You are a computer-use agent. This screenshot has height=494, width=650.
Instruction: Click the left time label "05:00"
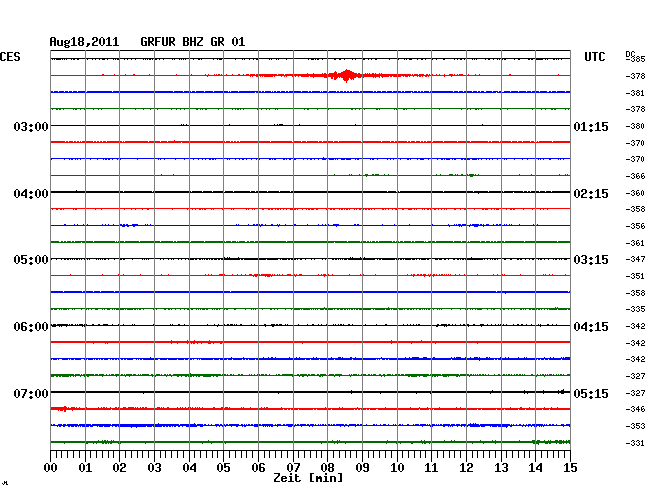point(31,259)
